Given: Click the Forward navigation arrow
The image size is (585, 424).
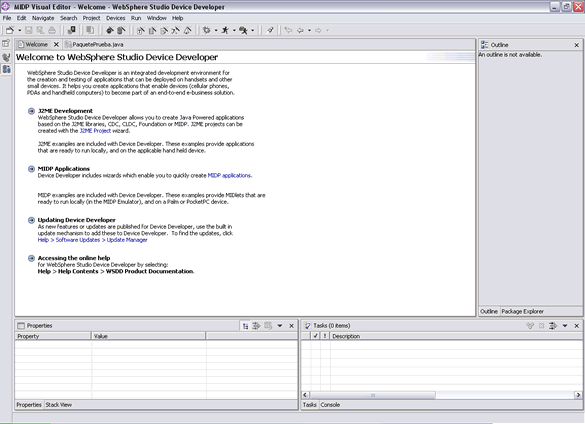Looking at the screenshot, I should [x=318, y=30].
